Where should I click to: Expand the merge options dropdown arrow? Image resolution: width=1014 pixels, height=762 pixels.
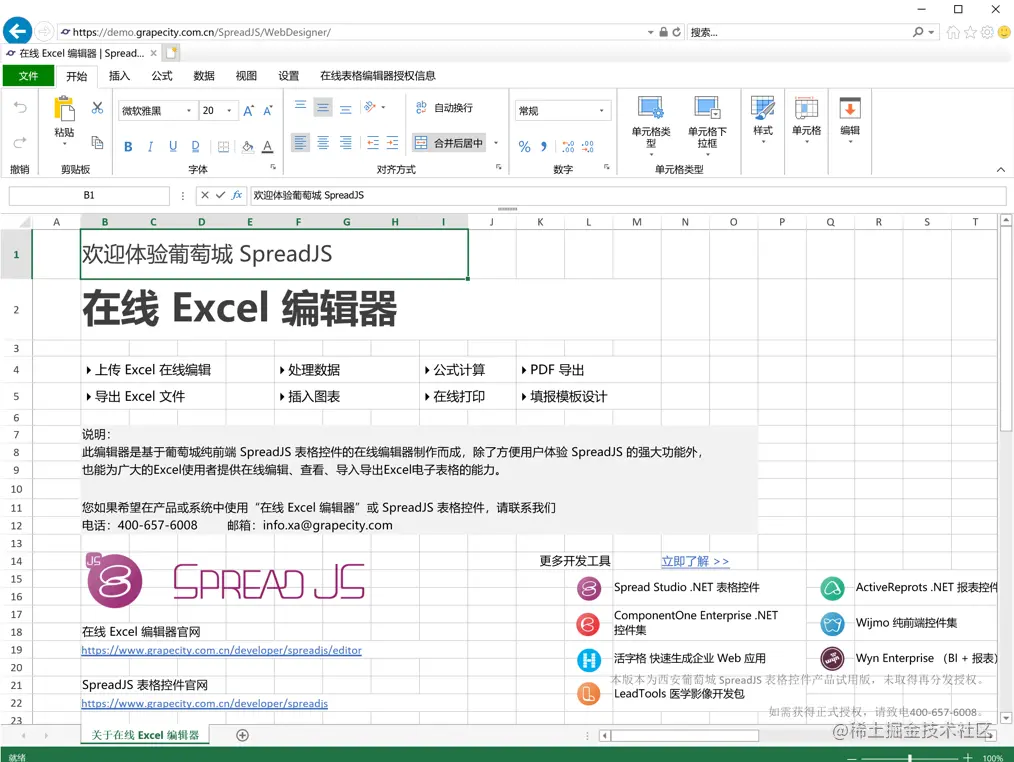tap(496, 143)
